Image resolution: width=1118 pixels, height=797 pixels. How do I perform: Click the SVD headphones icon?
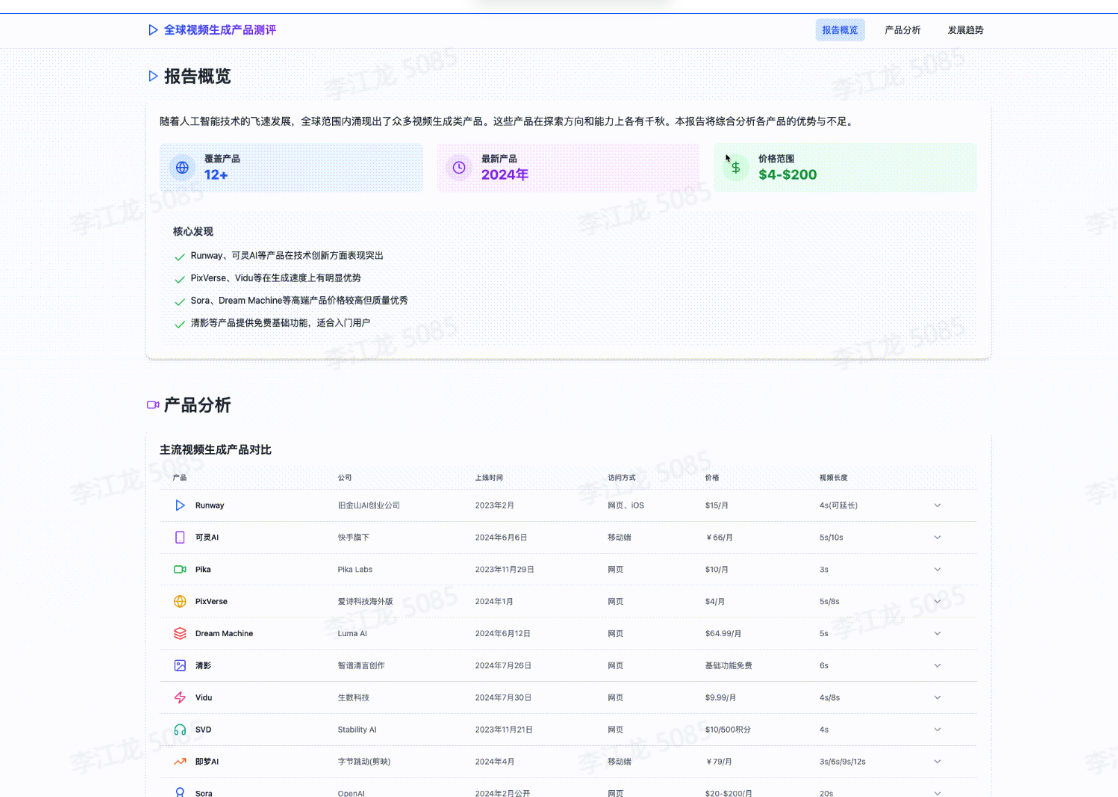click(180, 729)
